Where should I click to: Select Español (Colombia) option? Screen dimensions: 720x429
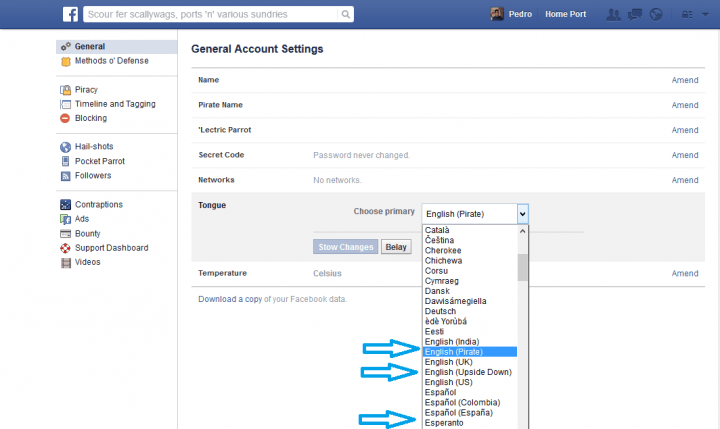462,402
